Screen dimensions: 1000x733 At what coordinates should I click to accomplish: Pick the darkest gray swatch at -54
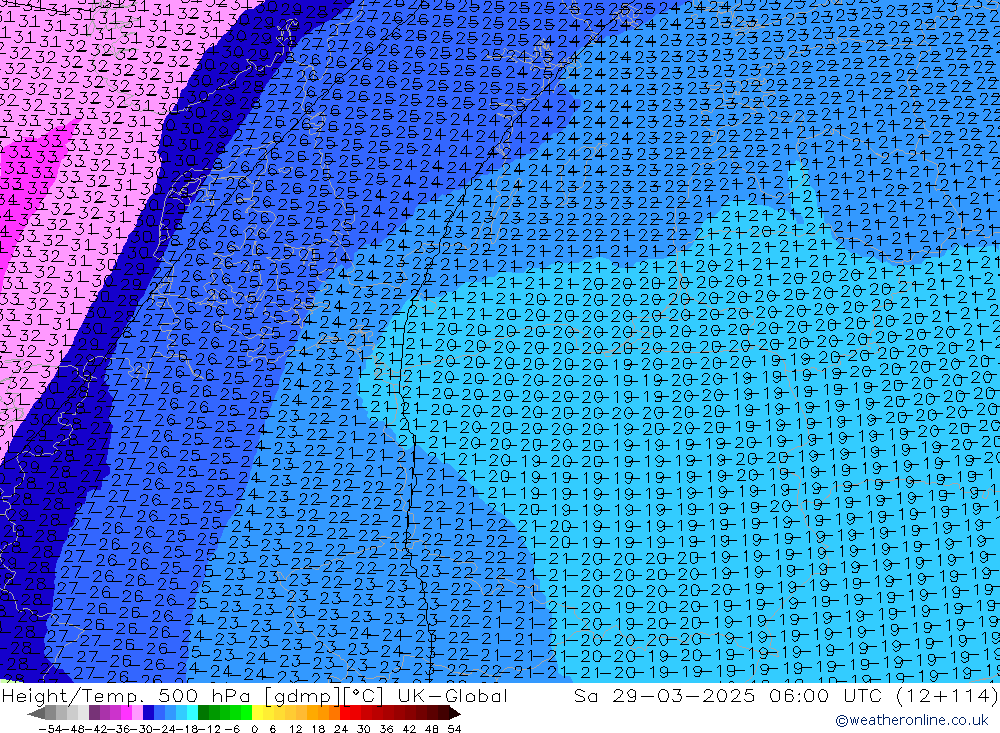[x=50, y=713]
